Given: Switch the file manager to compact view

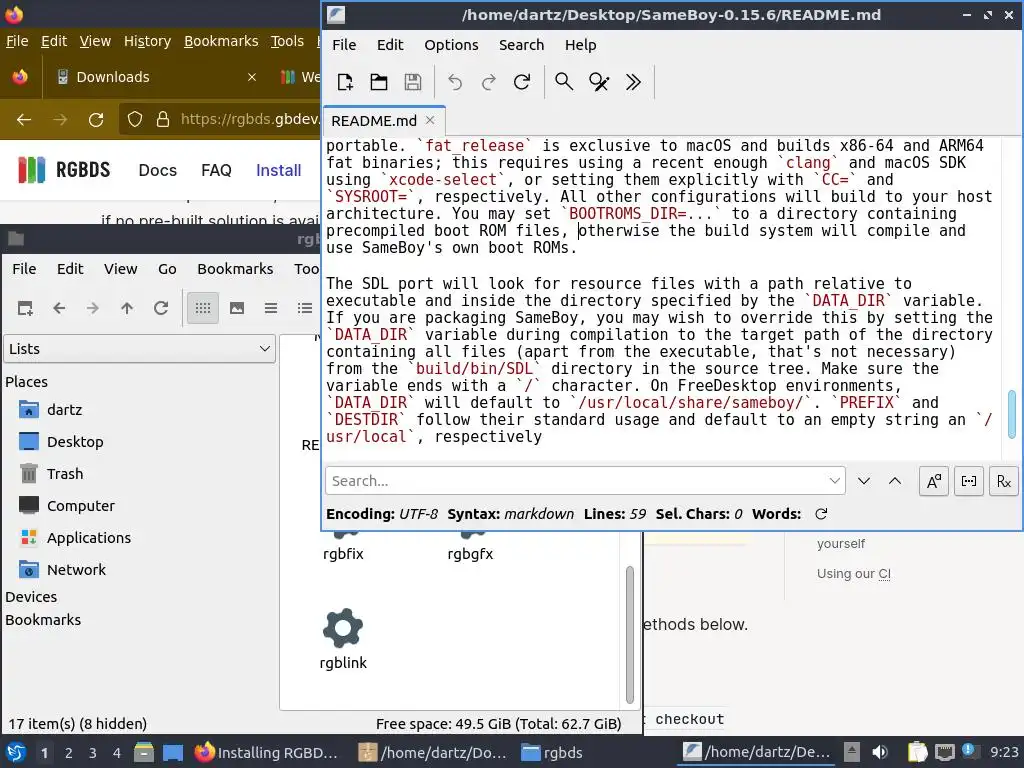Looking at the screenshot, I should (270, 308).
